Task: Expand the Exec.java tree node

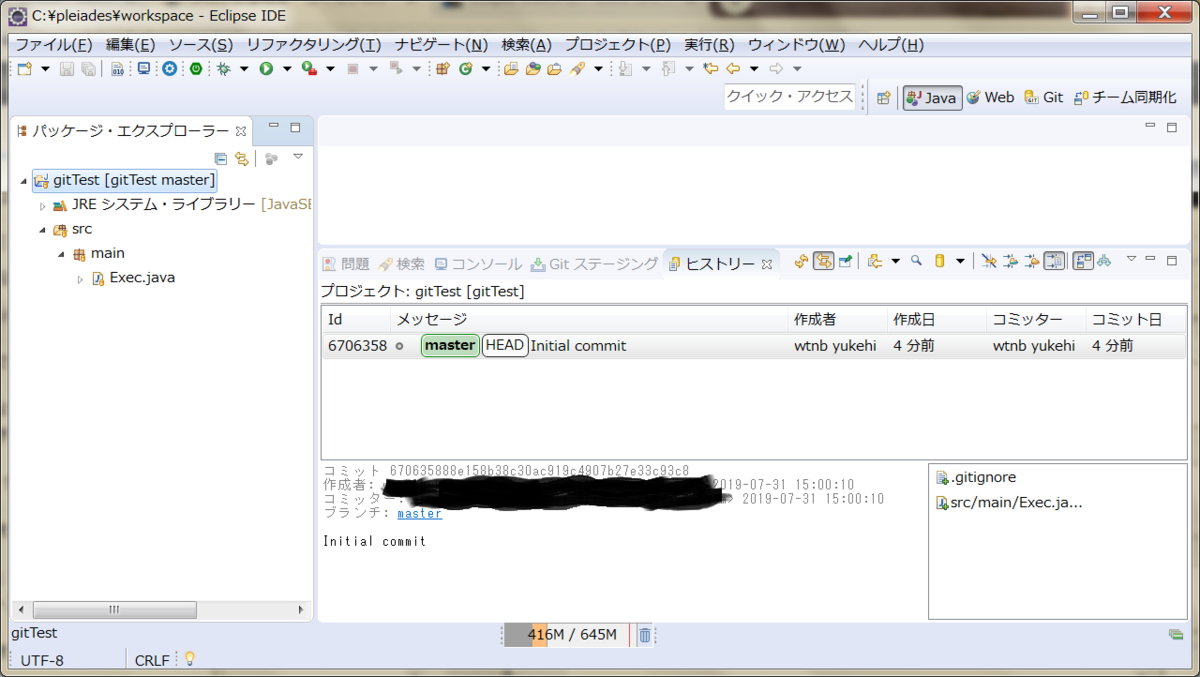Action: [81, 279]
